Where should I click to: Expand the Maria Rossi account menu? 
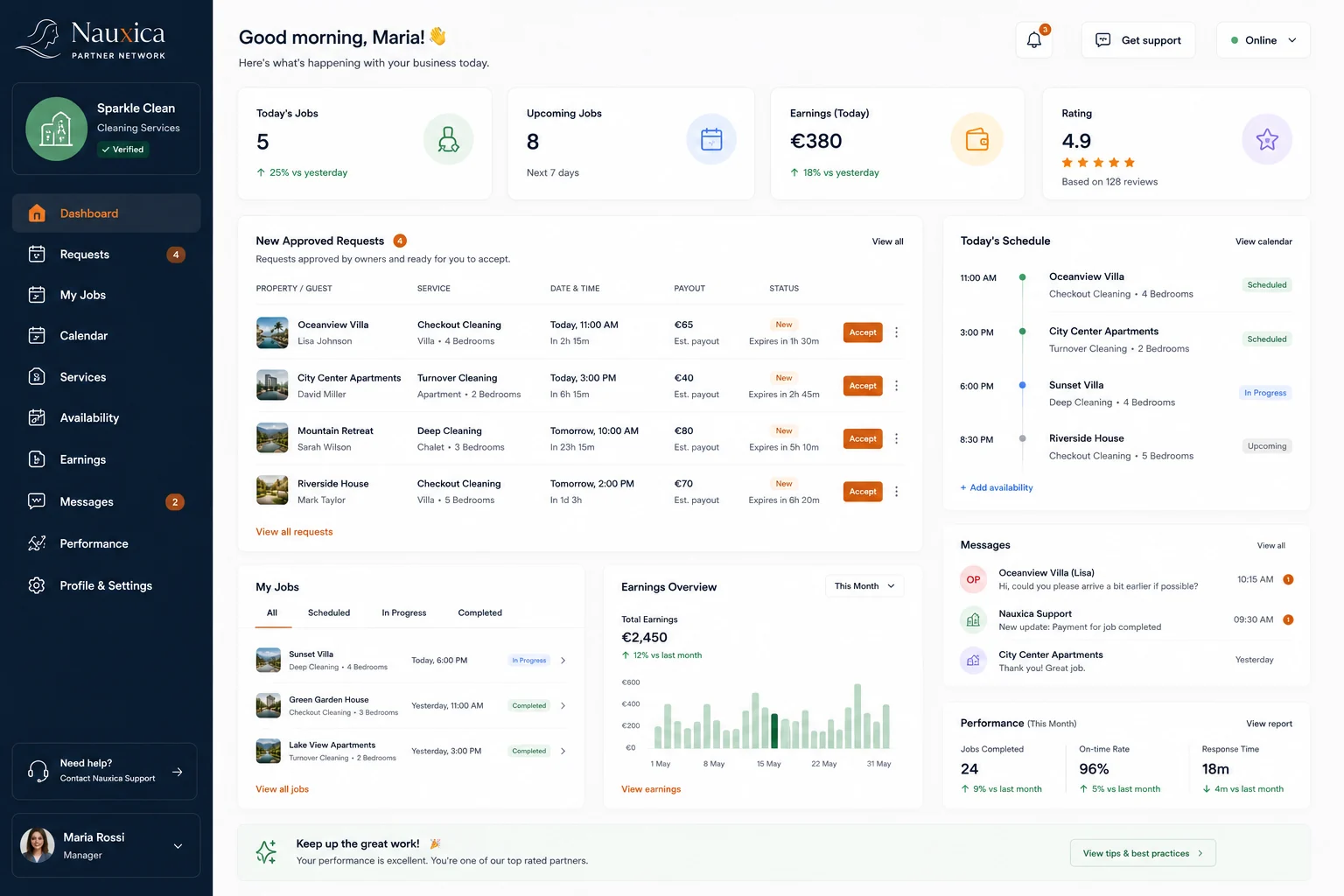click(178, 846)
